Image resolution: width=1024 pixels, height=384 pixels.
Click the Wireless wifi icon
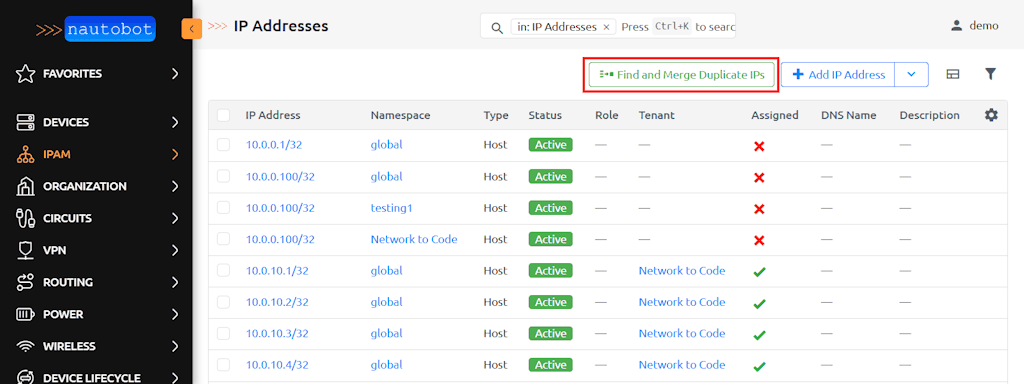[x=25, y=346]
